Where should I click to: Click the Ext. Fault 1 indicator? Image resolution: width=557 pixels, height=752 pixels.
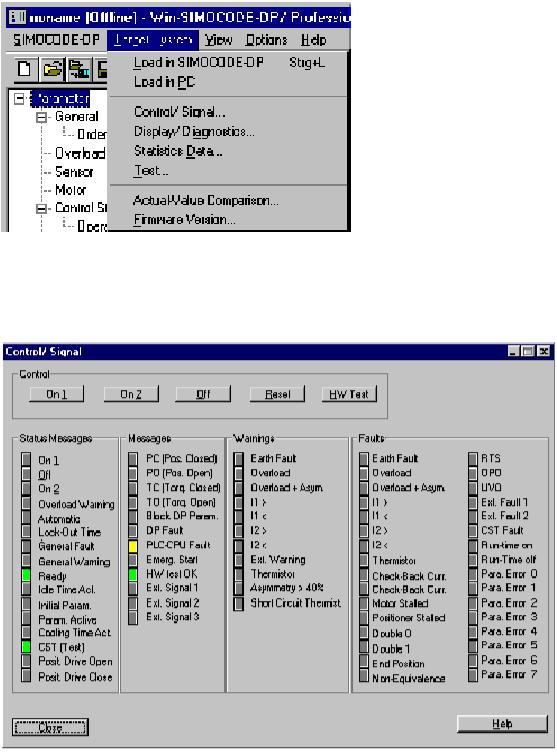point(473,503)
